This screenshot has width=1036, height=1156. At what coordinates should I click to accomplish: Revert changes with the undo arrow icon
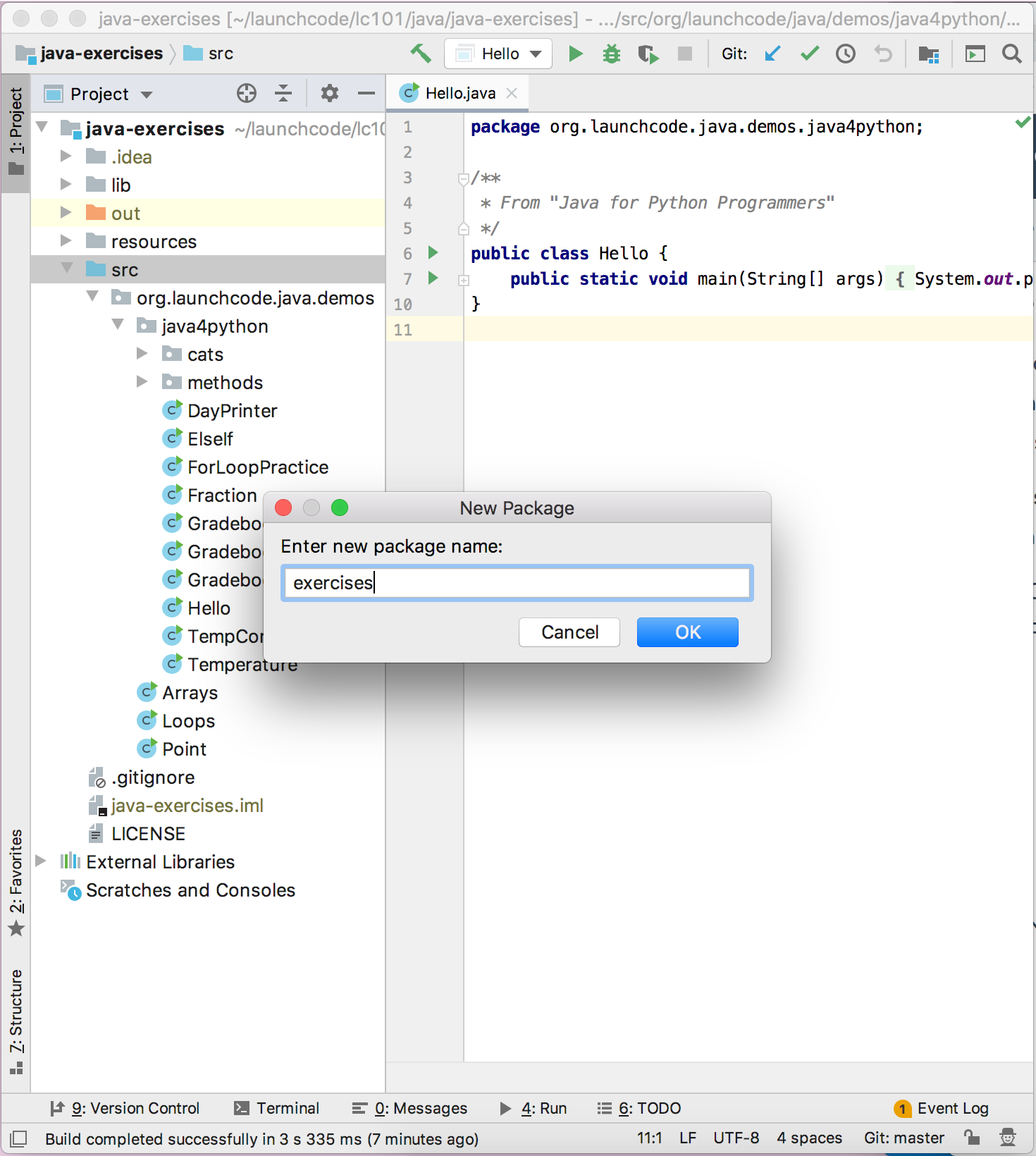click(x=883, y=54)
